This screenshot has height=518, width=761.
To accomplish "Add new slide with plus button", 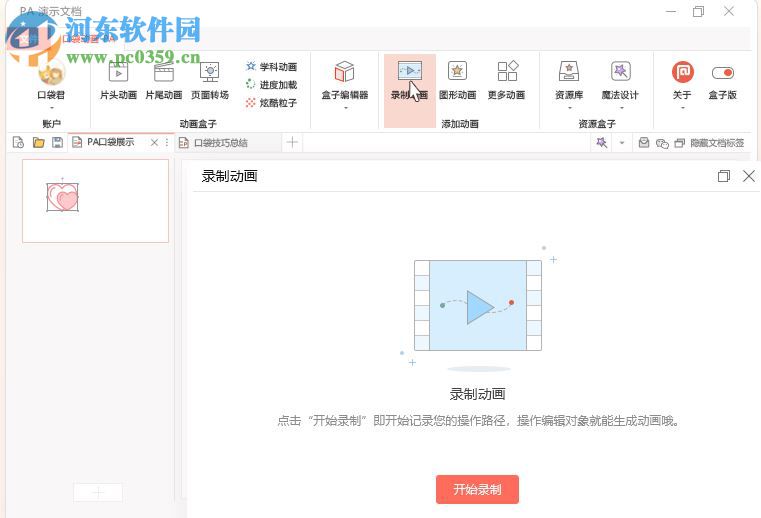I will click(98, 492).
